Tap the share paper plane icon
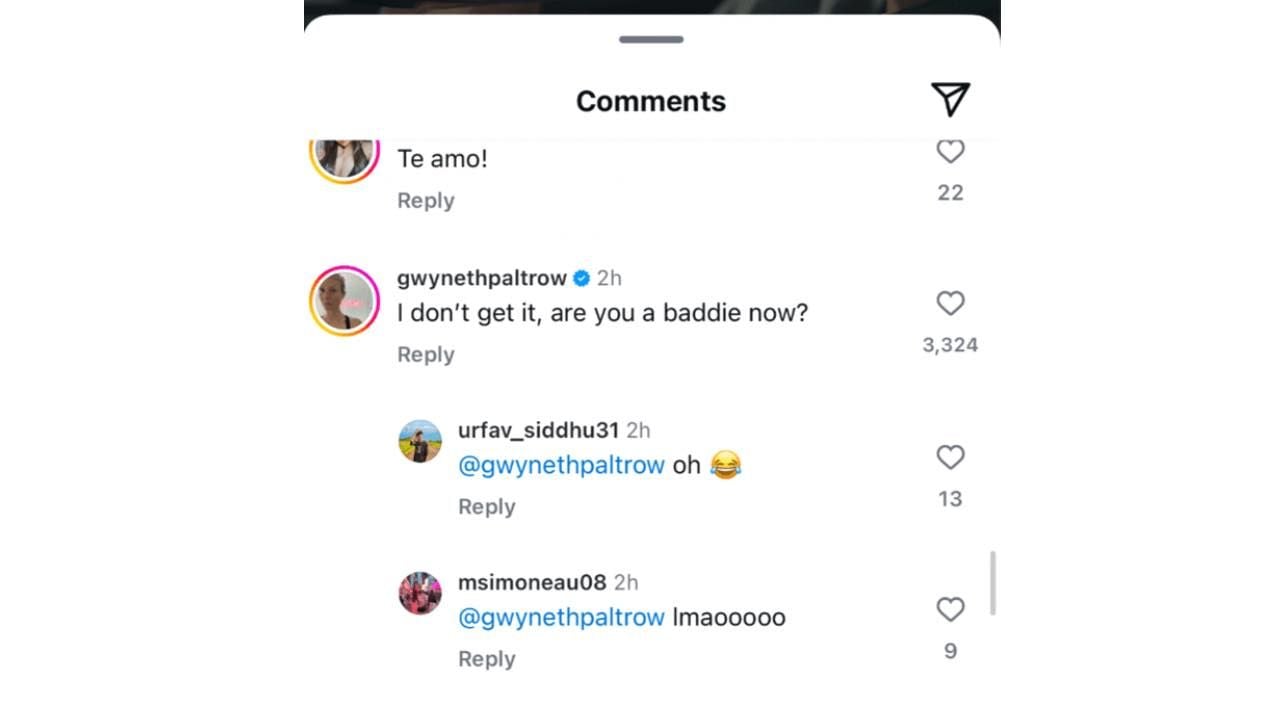Viewport: 1280px width, 720px height. (950, 99)
